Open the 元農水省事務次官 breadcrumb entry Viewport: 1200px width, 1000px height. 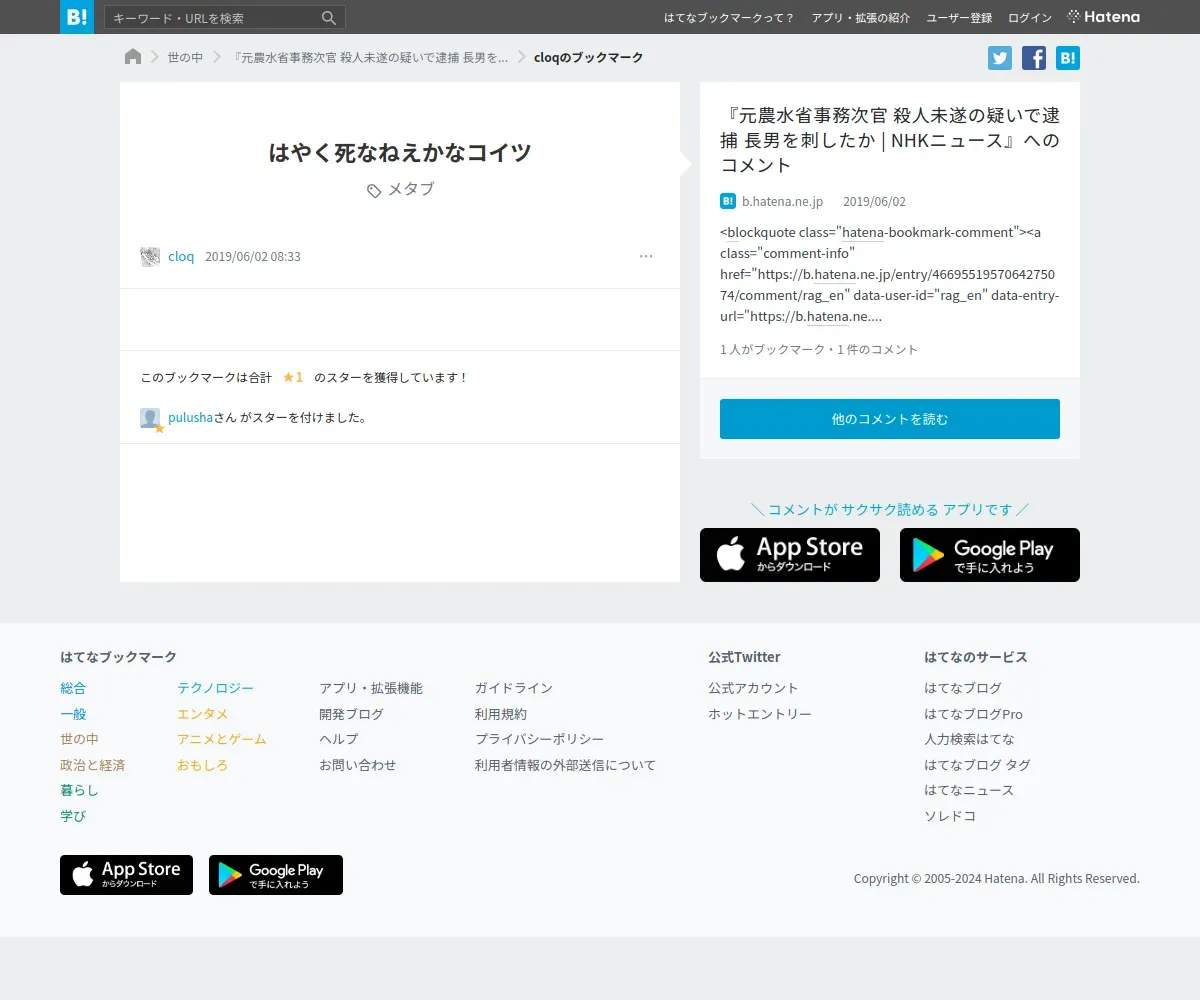pyautogui.click(x=370, y=58)
